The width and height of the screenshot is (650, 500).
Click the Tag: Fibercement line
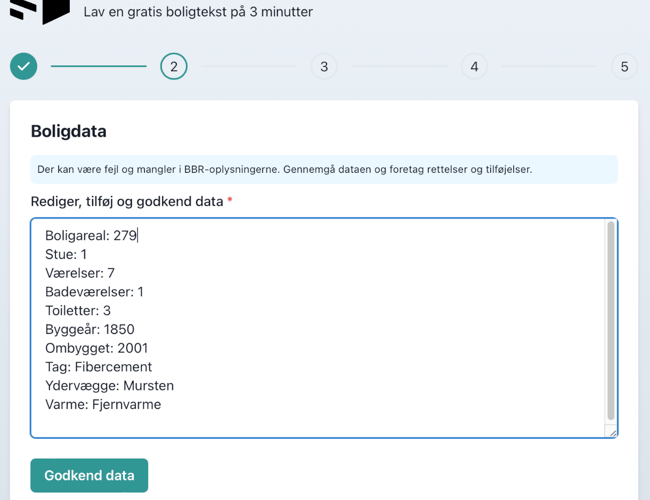click(98, 367)
